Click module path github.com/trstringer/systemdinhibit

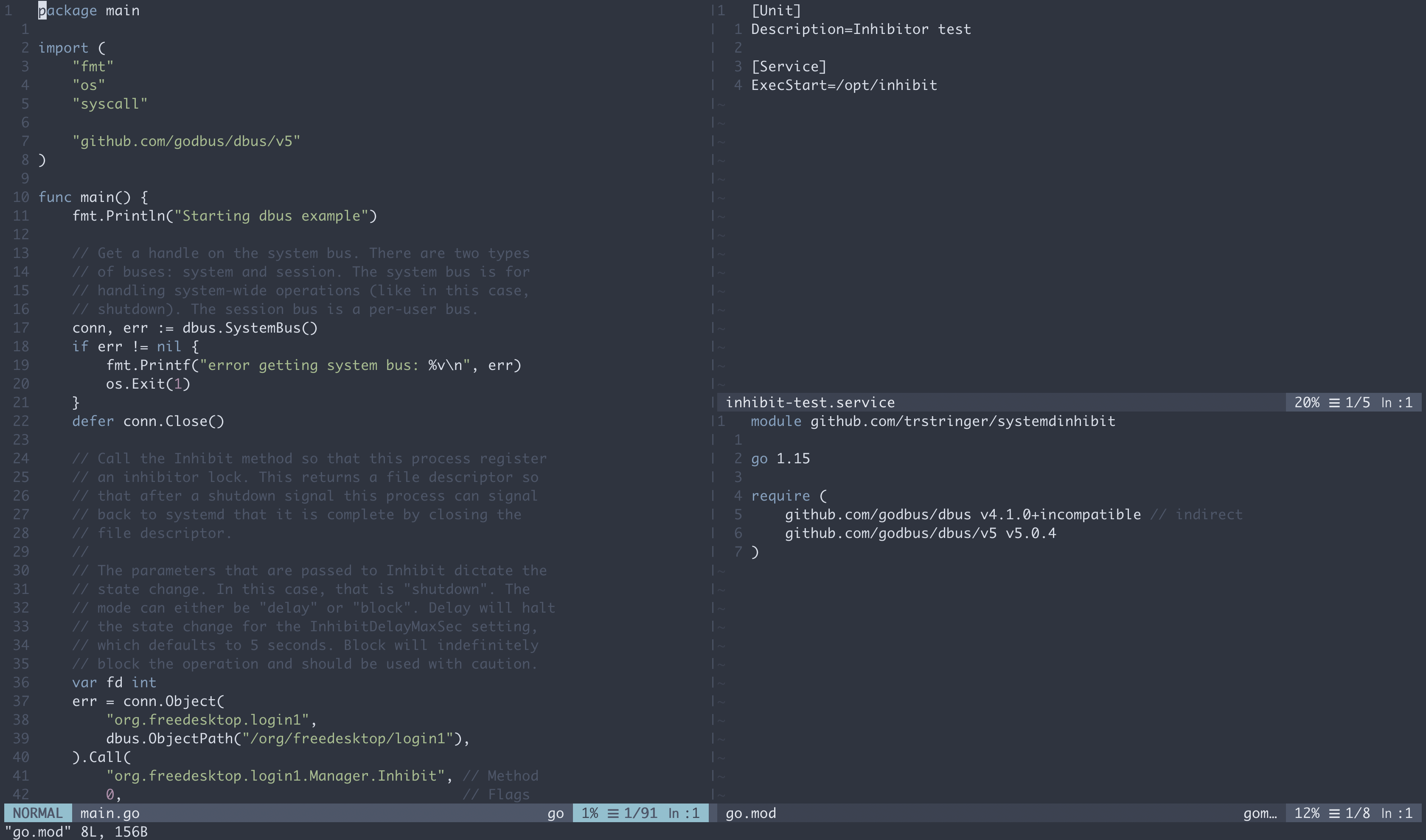tap(963, 421)
